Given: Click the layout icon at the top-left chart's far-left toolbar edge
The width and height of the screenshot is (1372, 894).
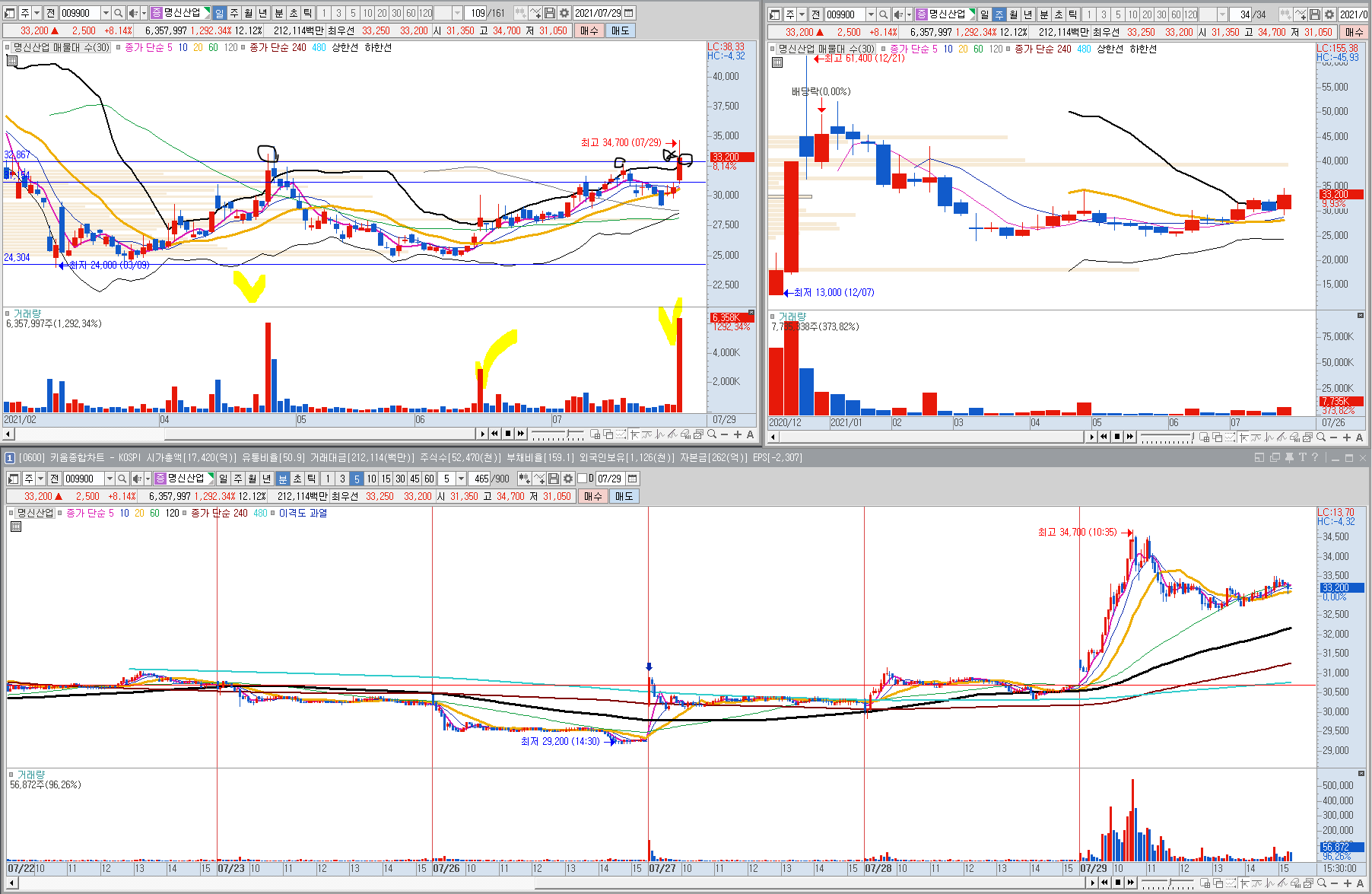Looking at the screenshot, I should pos(9,13).
